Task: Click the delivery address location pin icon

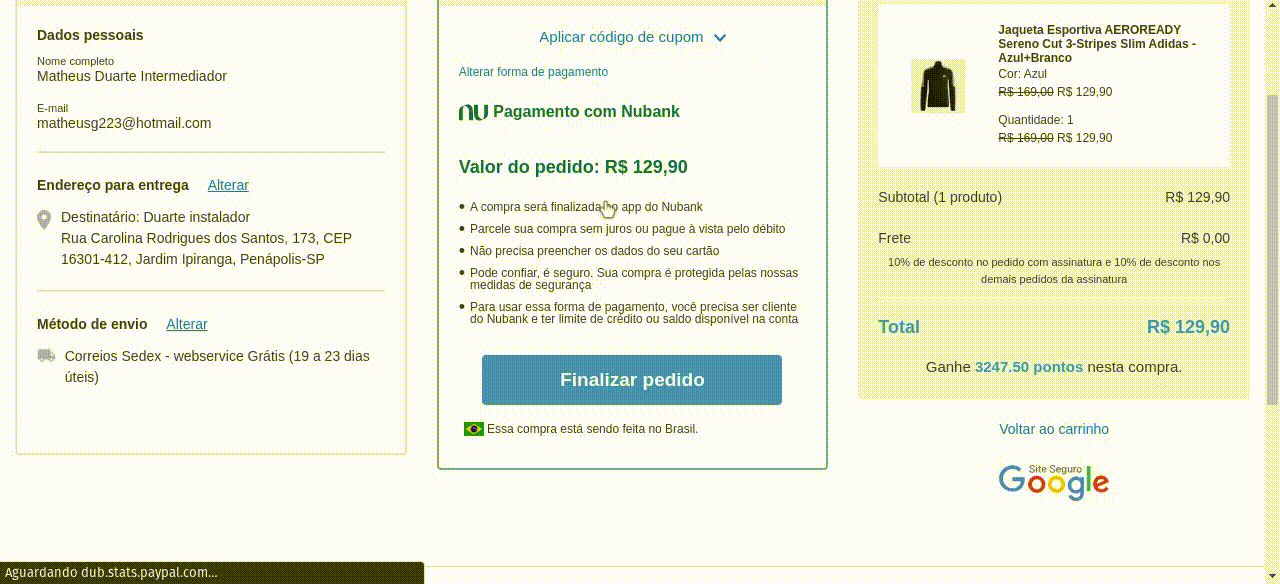Action: pos(44,220)
